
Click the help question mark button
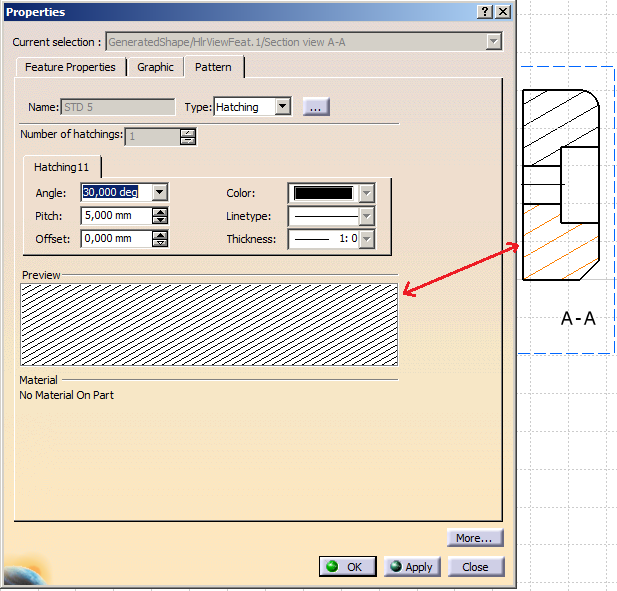tap(485, 12)
